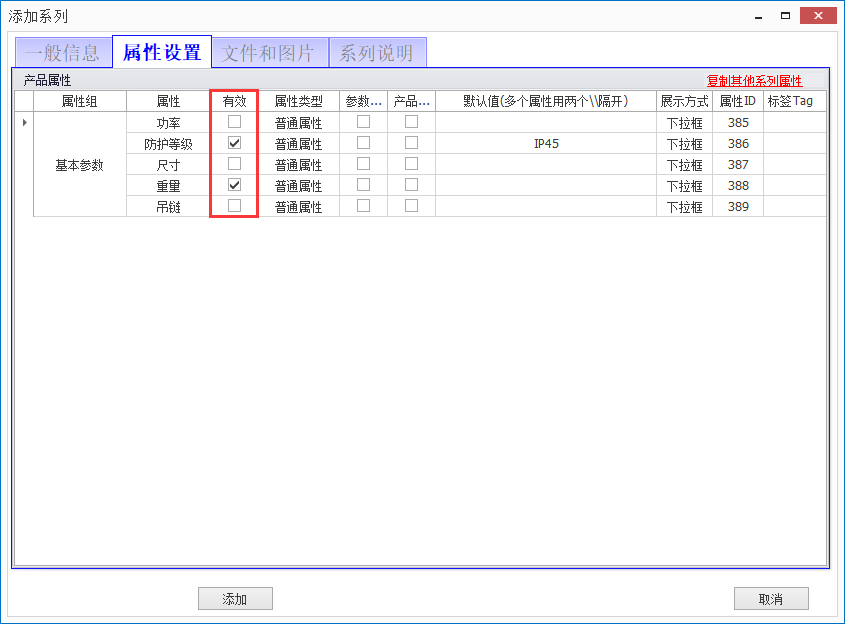
Task: Click the empty 默认值 cell for 功率
Action: (x=546, y=122)
